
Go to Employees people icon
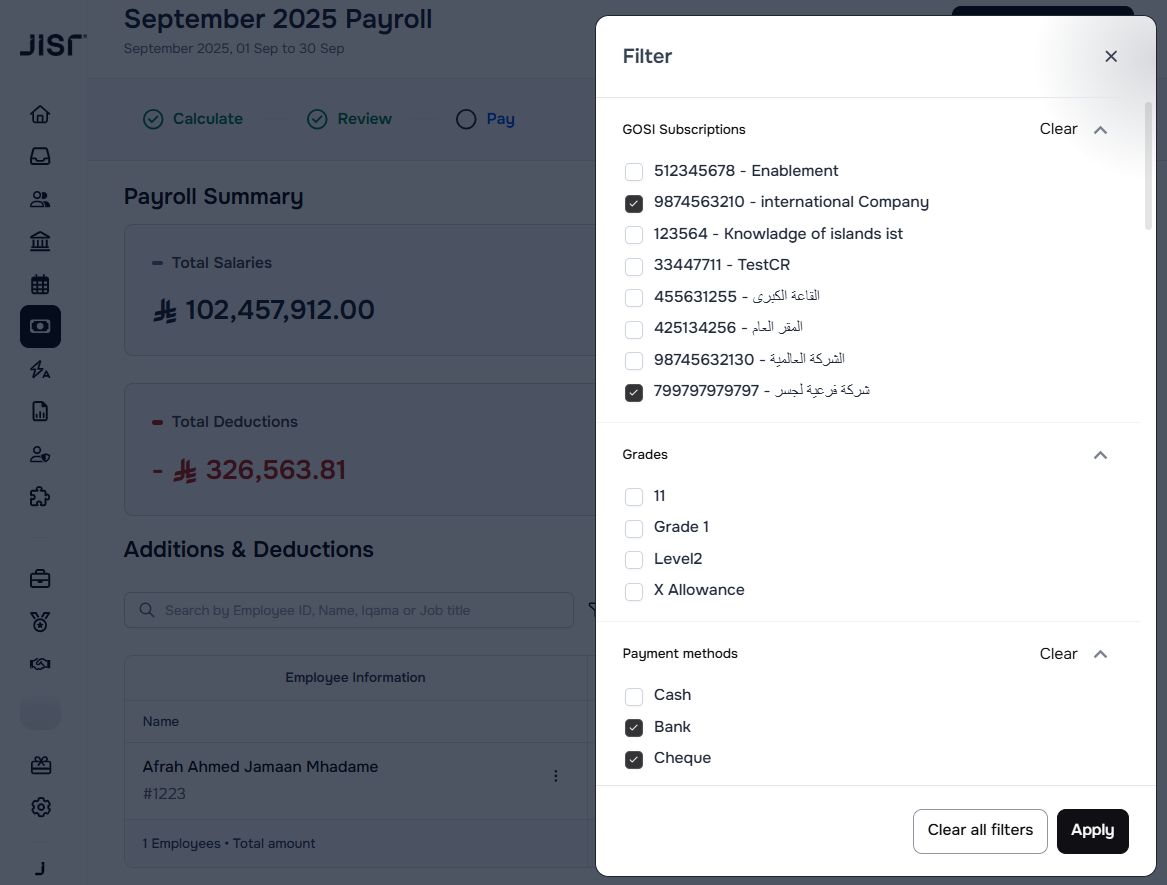[x=40, y=199]
